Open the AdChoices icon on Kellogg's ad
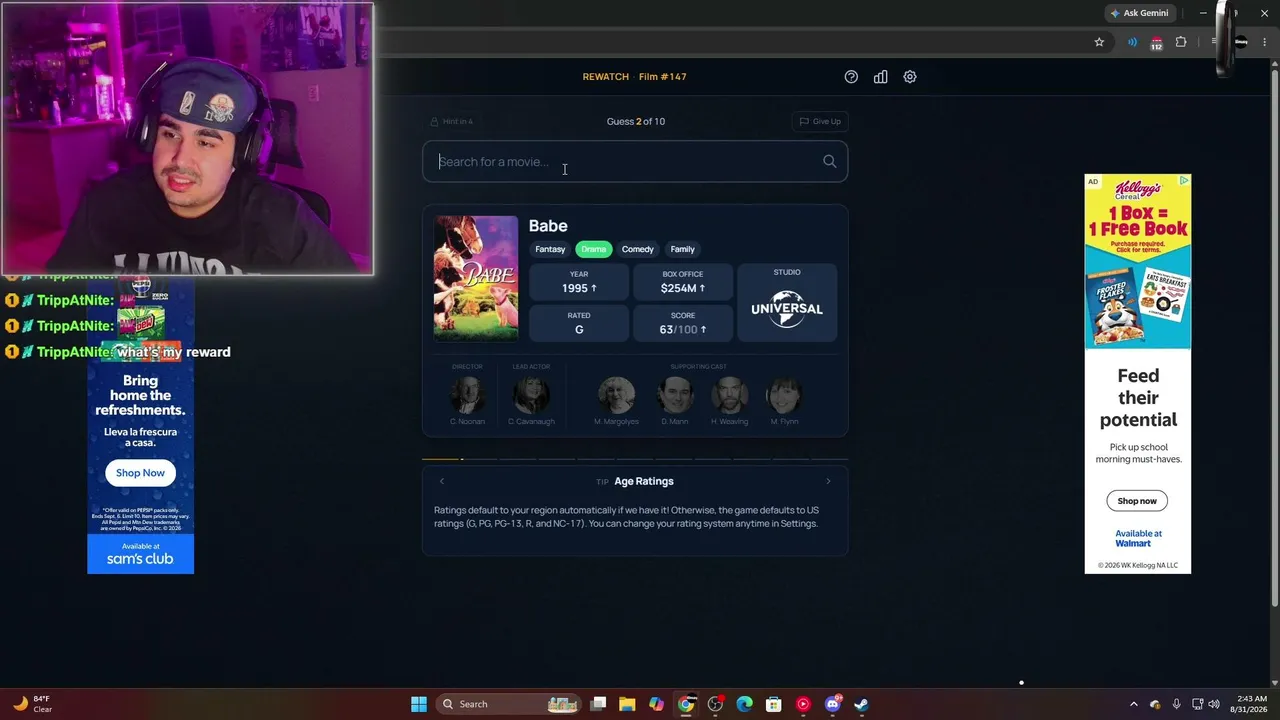 click(x=1184, y=181)
